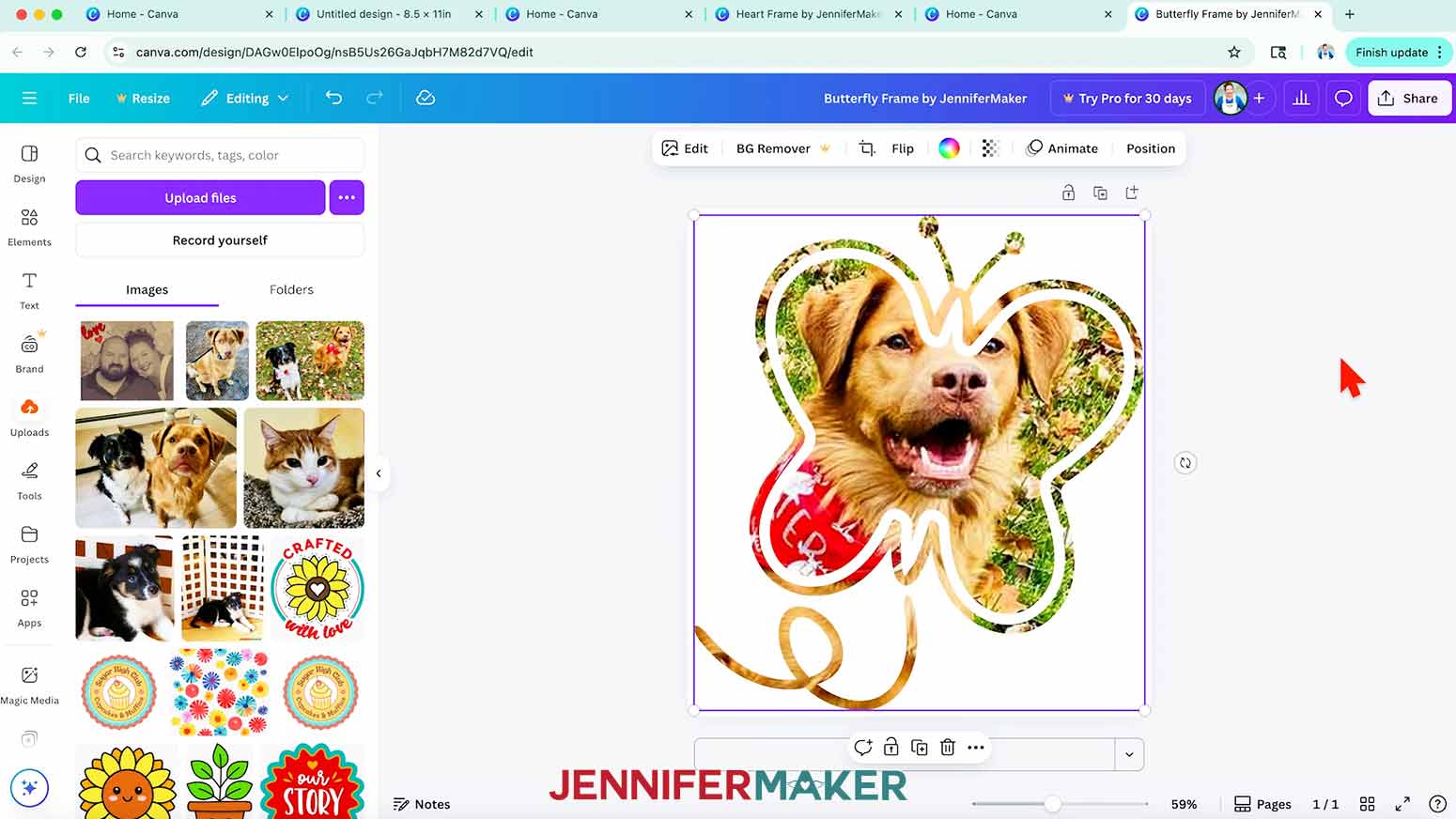Open the transparency checkerboard icon

coord(990,148)
